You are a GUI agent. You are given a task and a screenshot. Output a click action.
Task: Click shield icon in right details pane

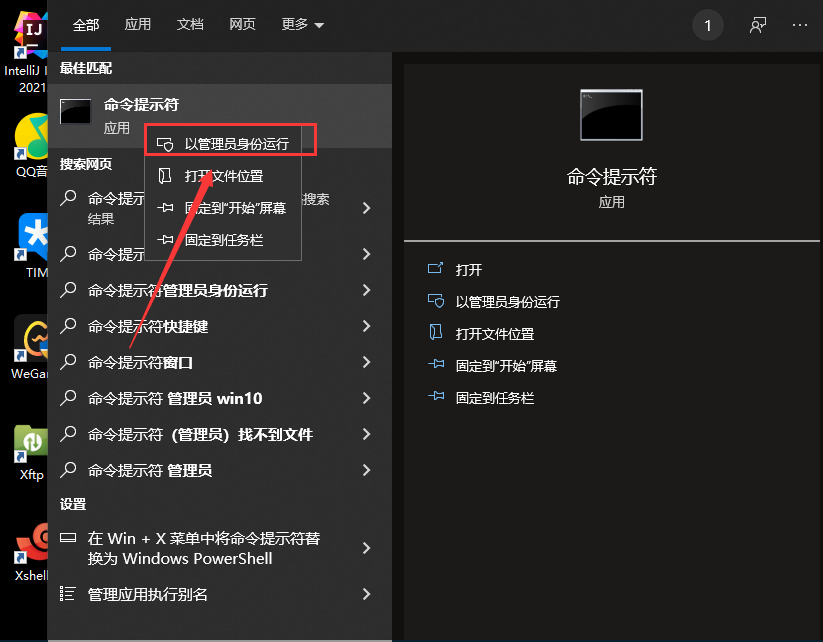436,301
